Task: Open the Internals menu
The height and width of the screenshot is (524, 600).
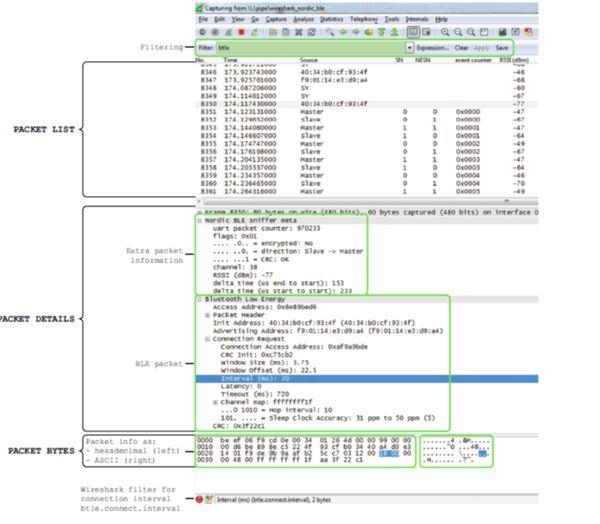Action: point(417,19)
